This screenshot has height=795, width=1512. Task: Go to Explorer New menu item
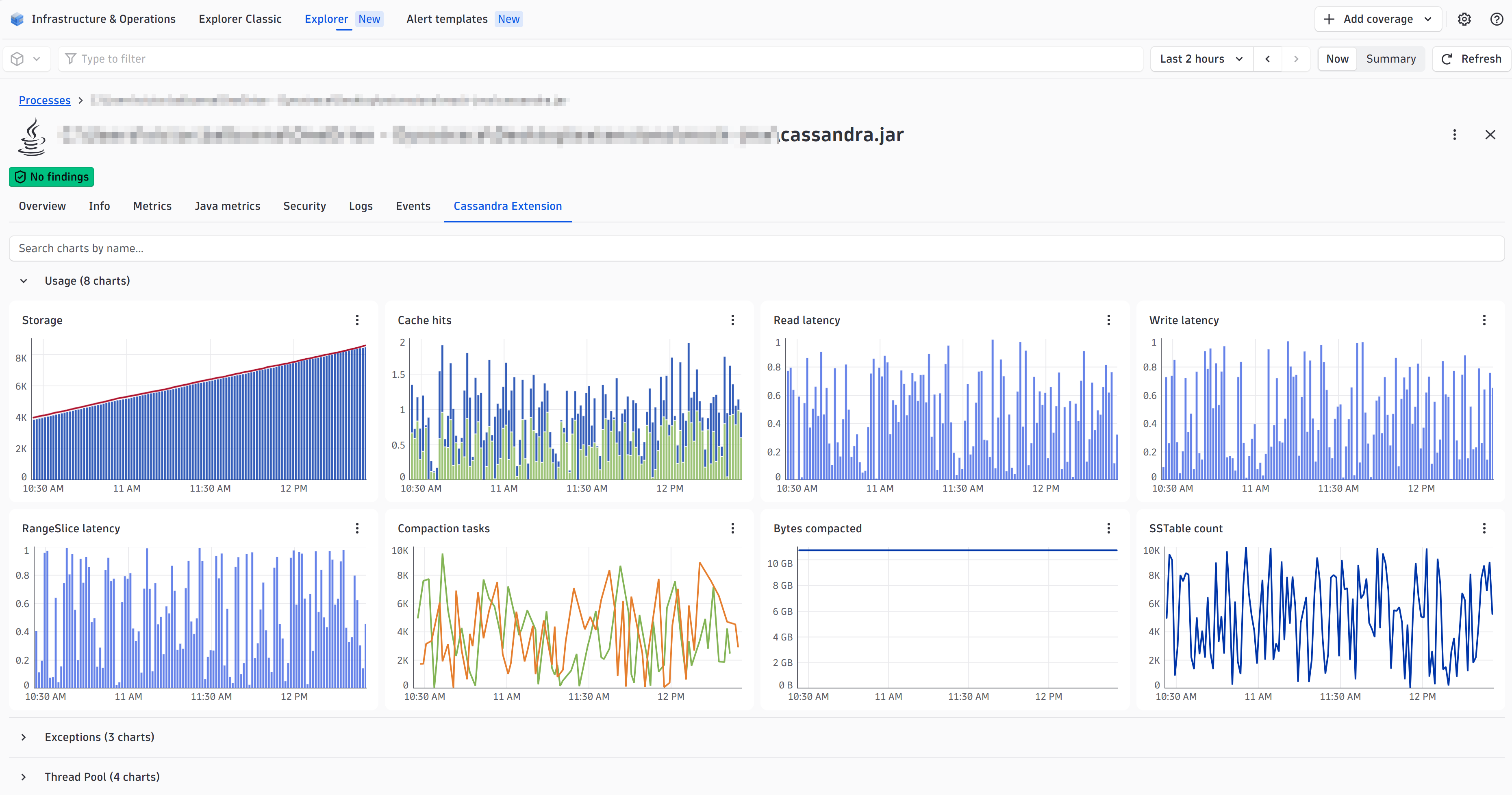coord(343,19)
